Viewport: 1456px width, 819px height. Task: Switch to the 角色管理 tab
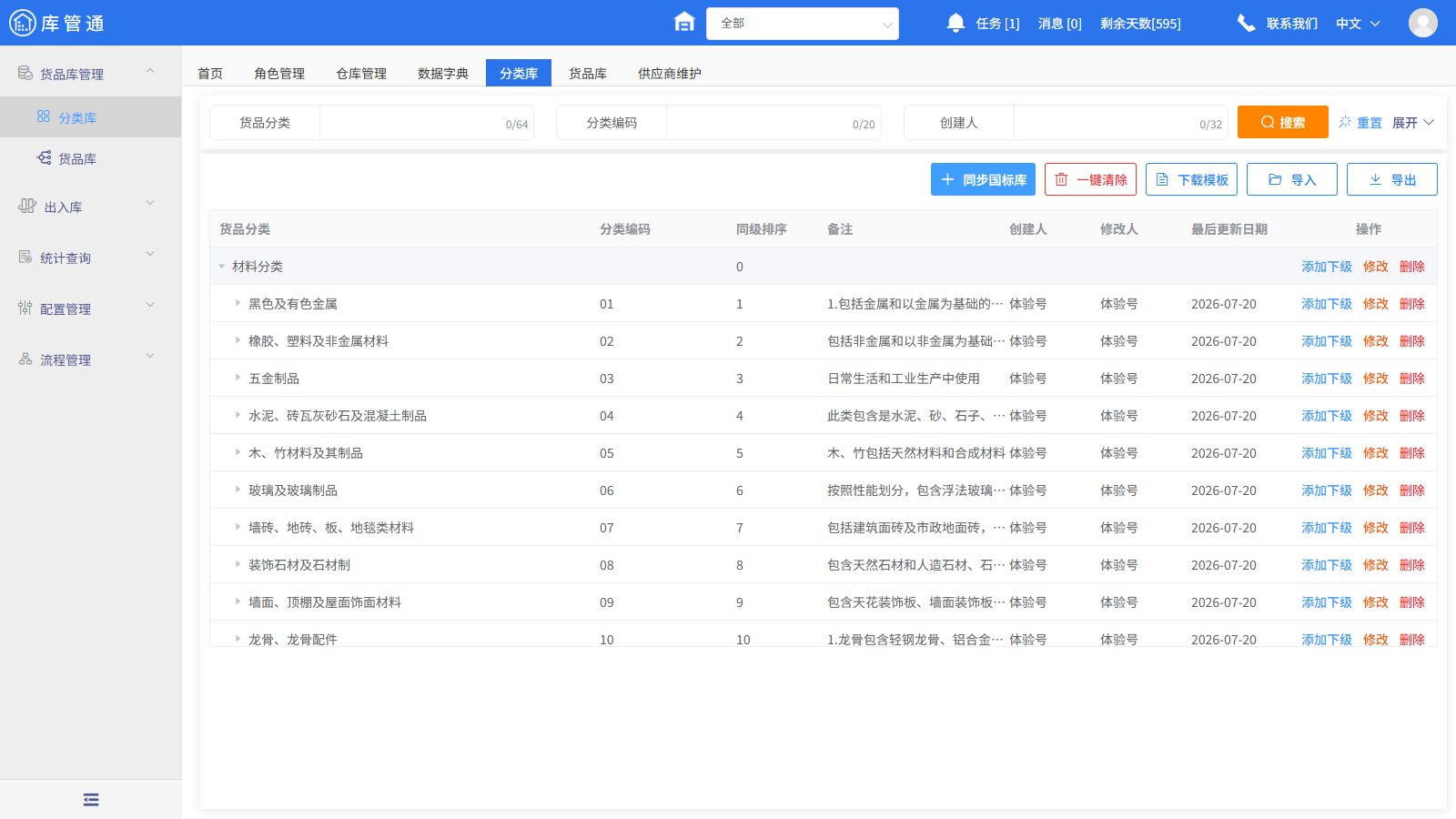[x=279, y=74]
